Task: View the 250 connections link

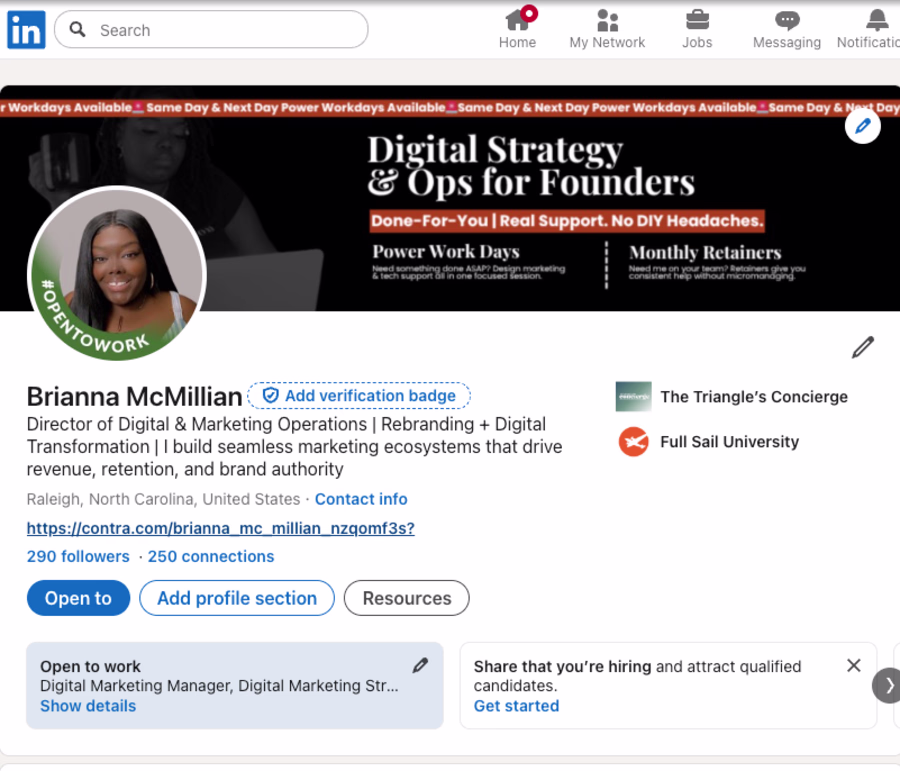Action: coord(211,556)
